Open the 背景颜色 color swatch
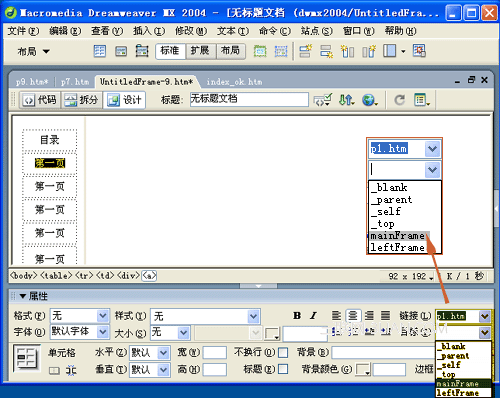Screen dimensions: 500x398 click(363, 369)
